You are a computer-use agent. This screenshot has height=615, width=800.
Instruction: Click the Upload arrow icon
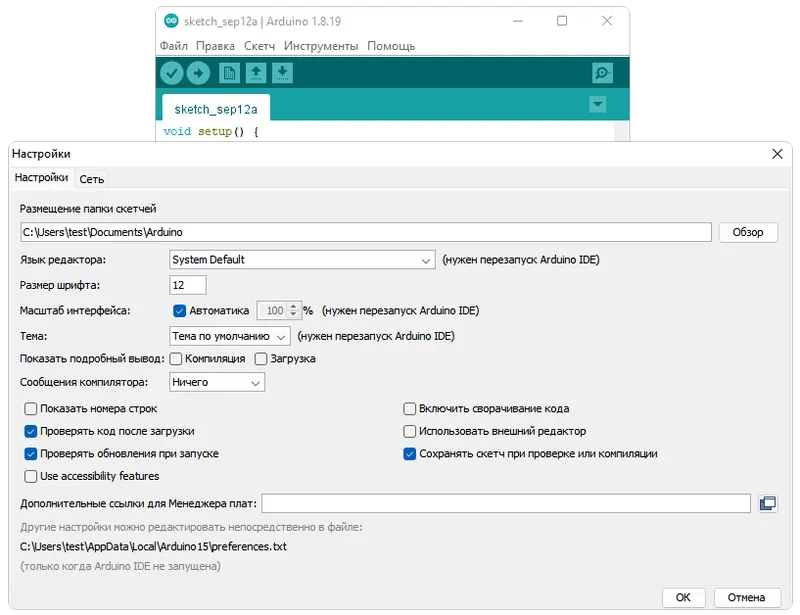(x=199, y=71)
